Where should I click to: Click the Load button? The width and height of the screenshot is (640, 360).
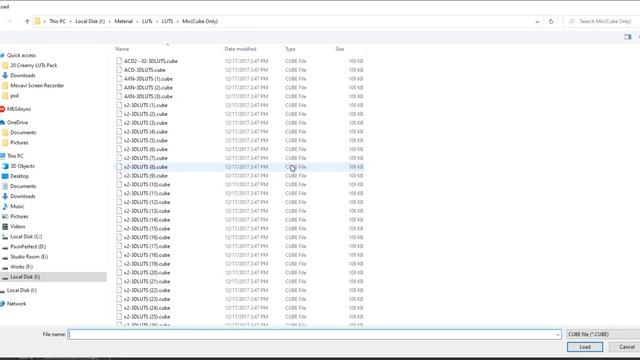[585, 347]
